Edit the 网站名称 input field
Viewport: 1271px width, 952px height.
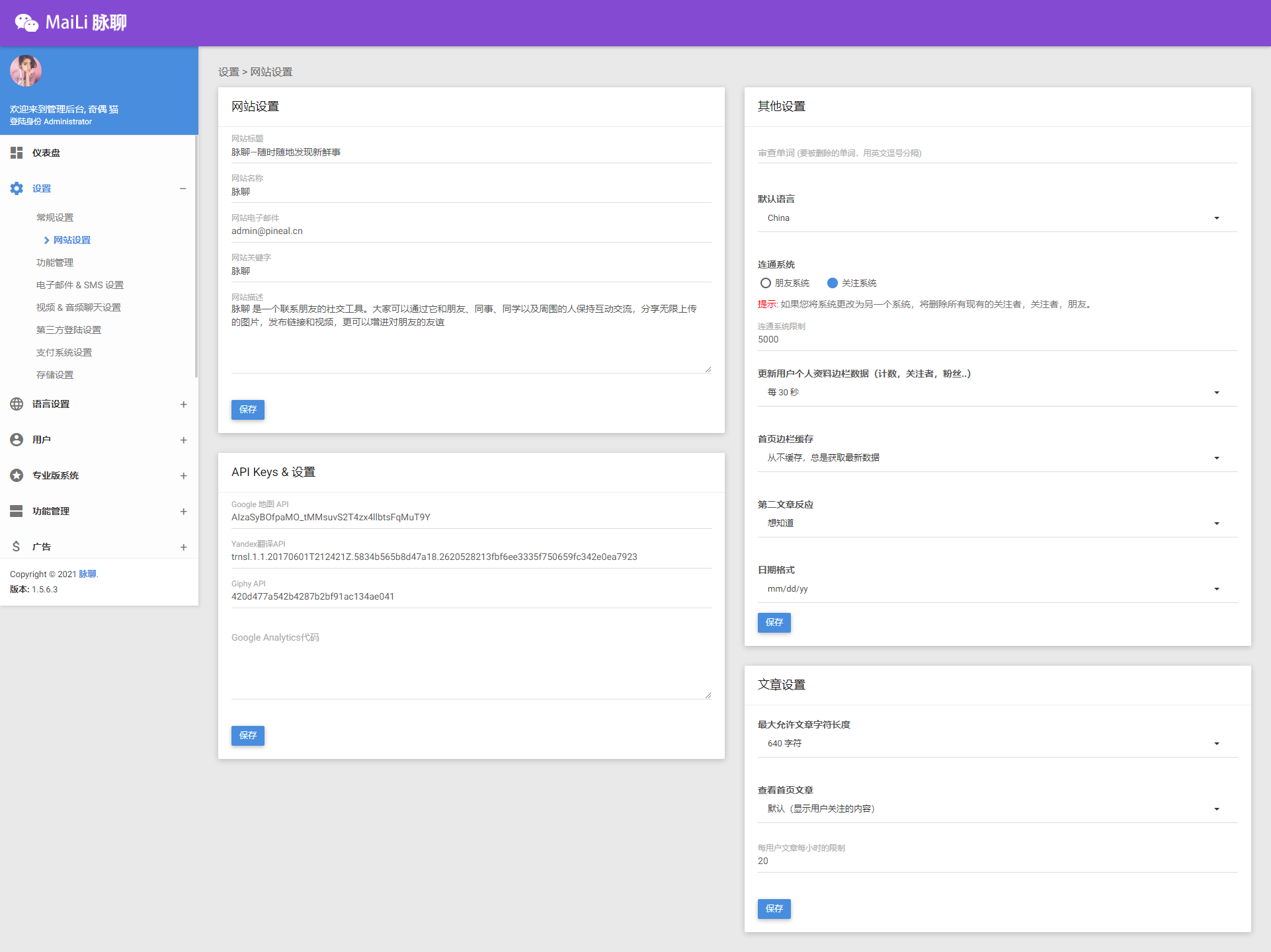(471, 192)
